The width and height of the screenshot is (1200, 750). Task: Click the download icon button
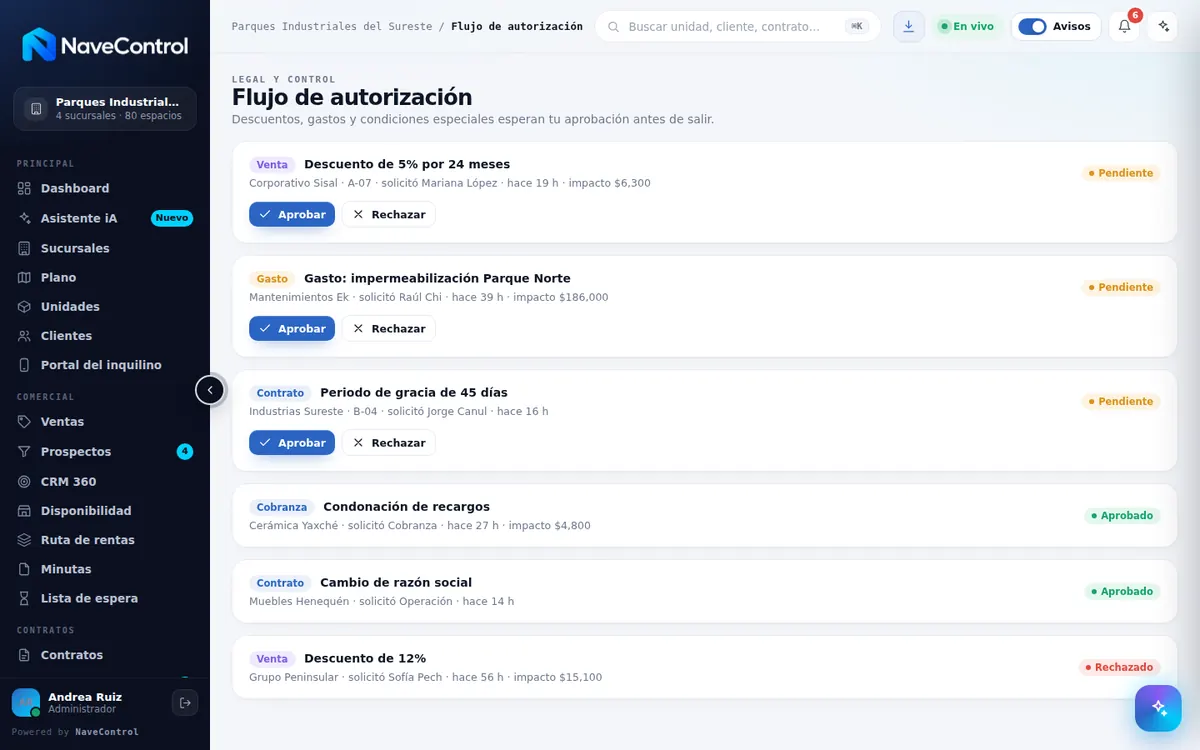click(x=909, y=26)
